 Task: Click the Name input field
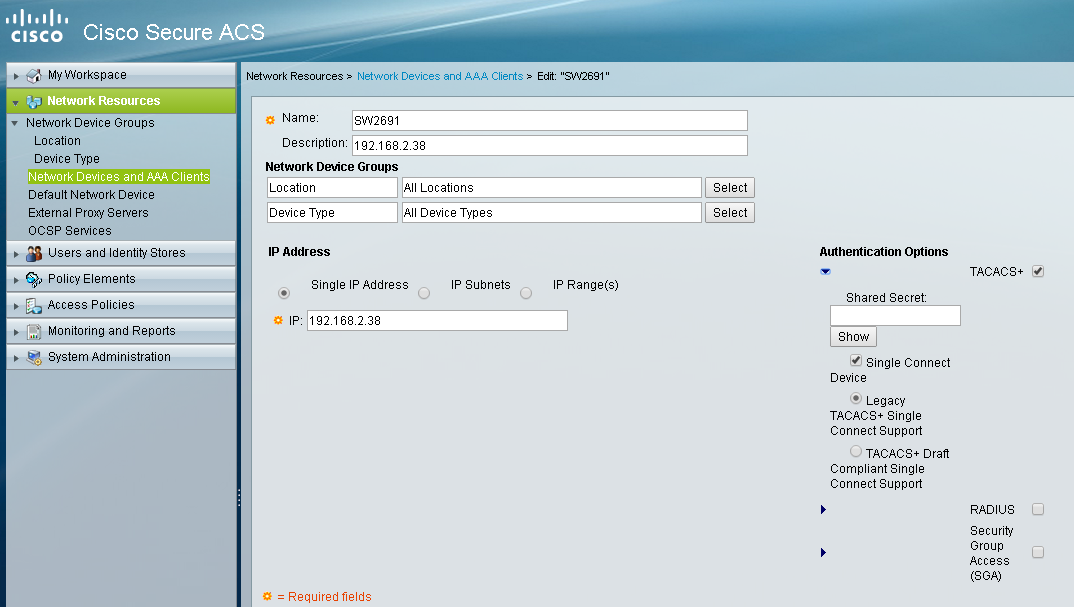pos(549,121)
